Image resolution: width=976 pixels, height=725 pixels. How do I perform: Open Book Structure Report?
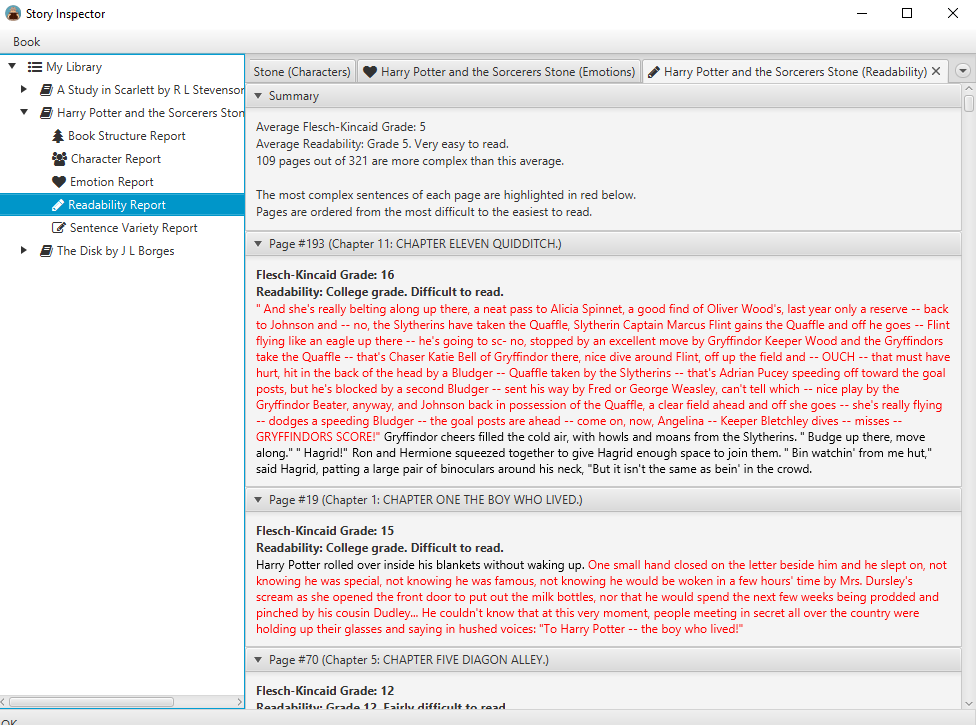coord(127,136)
